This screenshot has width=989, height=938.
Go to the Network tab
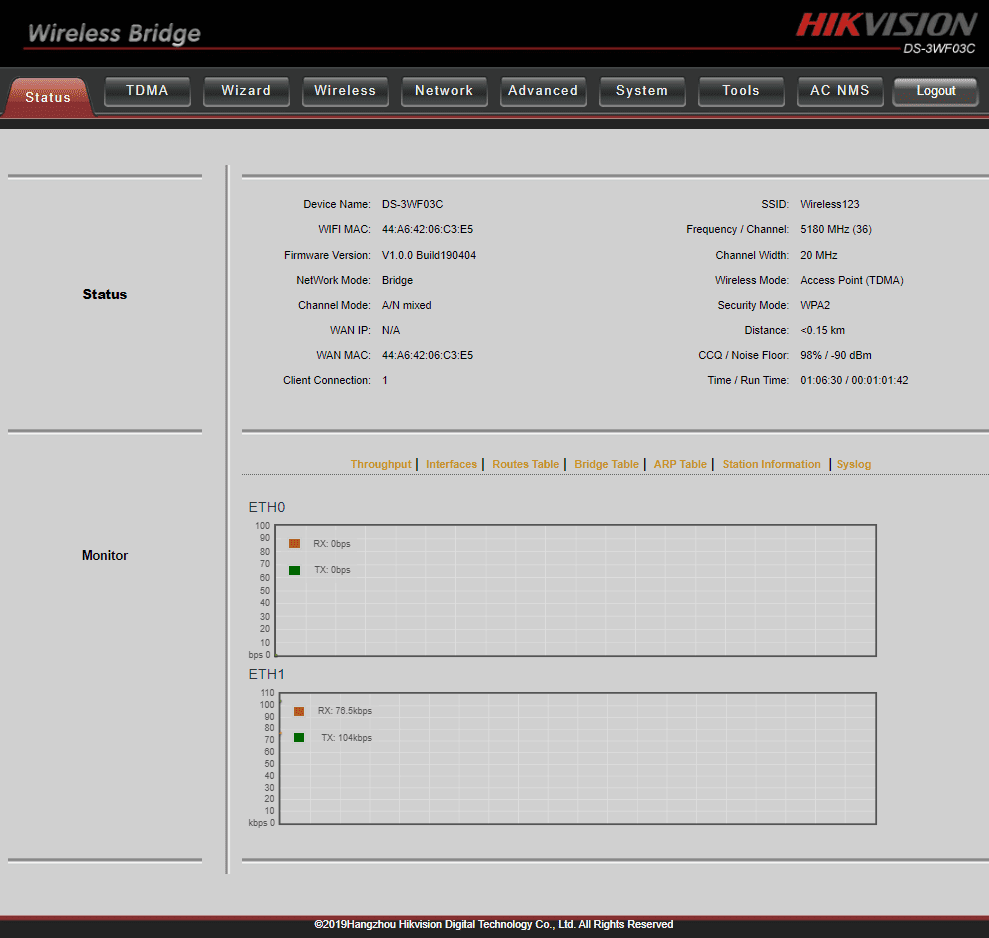[x=444, y=91]
